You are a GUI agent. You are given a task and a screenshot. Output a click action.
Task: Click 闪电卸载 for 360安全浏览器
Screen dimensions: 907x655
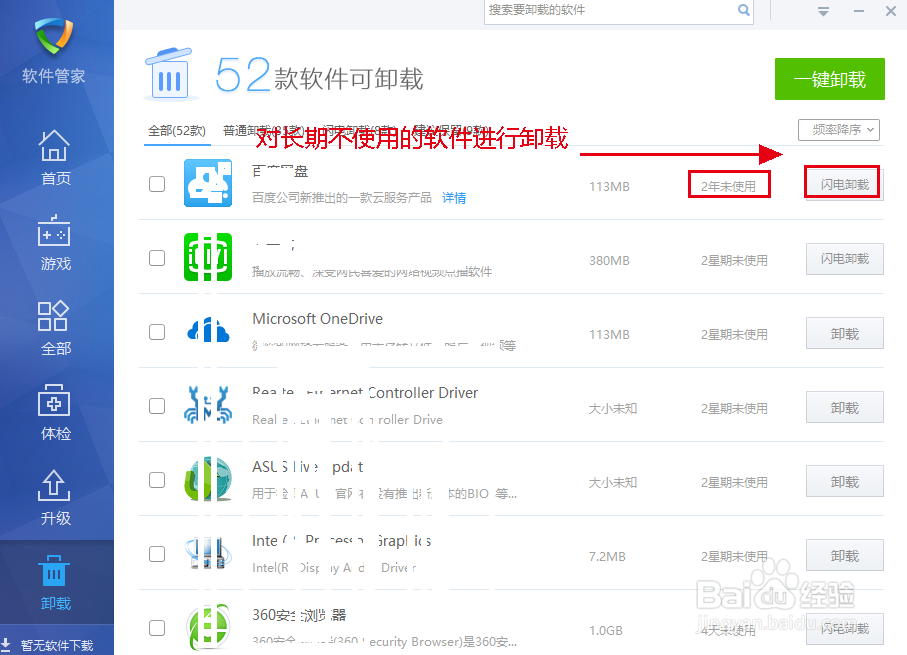[x=845, y=629]
